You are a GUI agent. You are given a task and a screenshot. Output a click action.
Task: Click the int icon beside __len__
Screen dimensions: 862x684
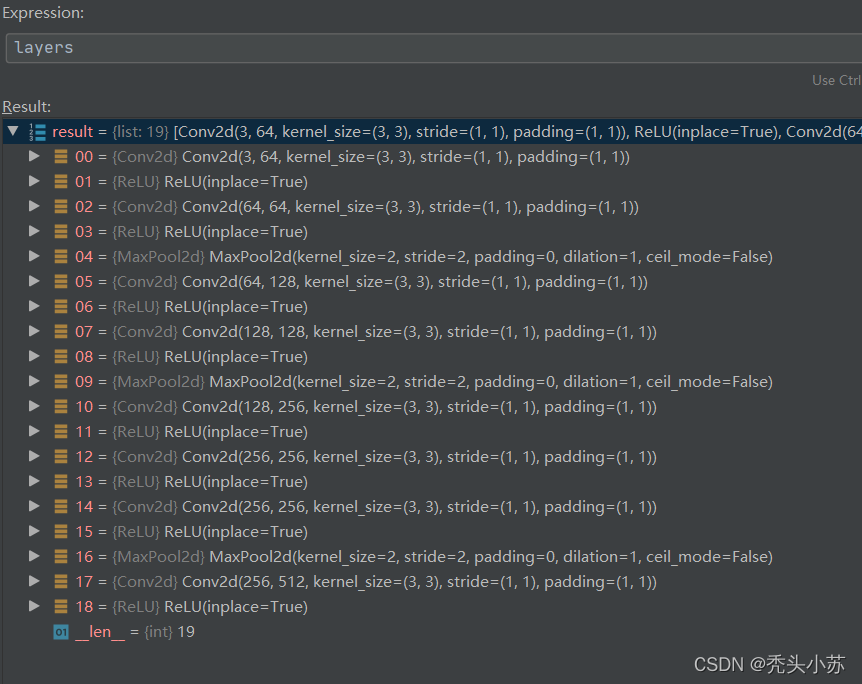61,632
